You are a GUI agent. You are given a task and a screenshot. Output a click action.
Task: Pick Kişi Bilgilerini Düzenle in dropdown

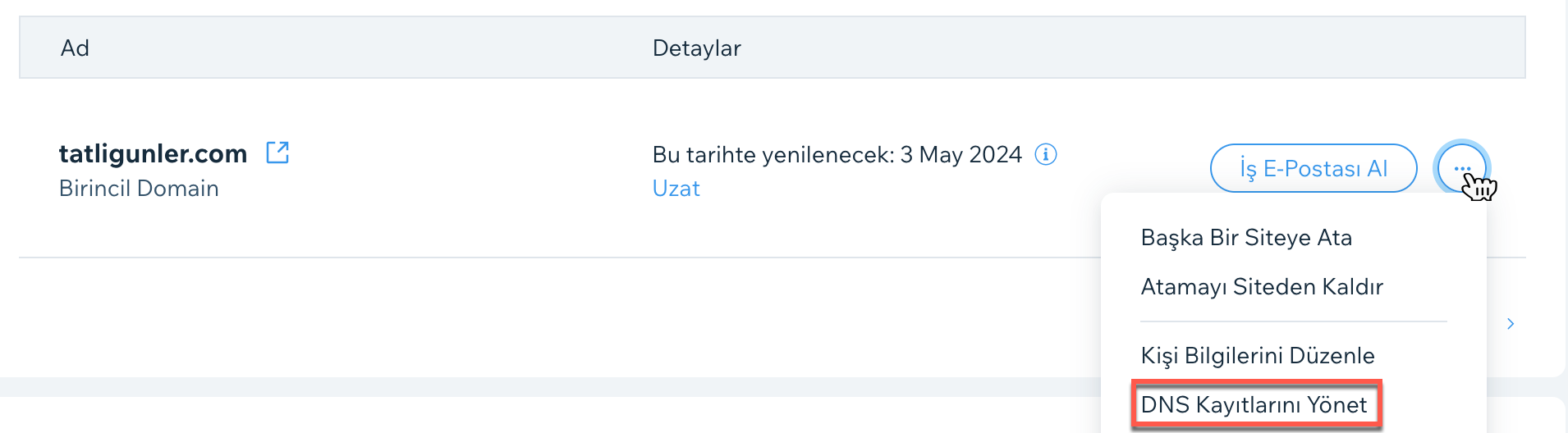(x=1258, y=356)
